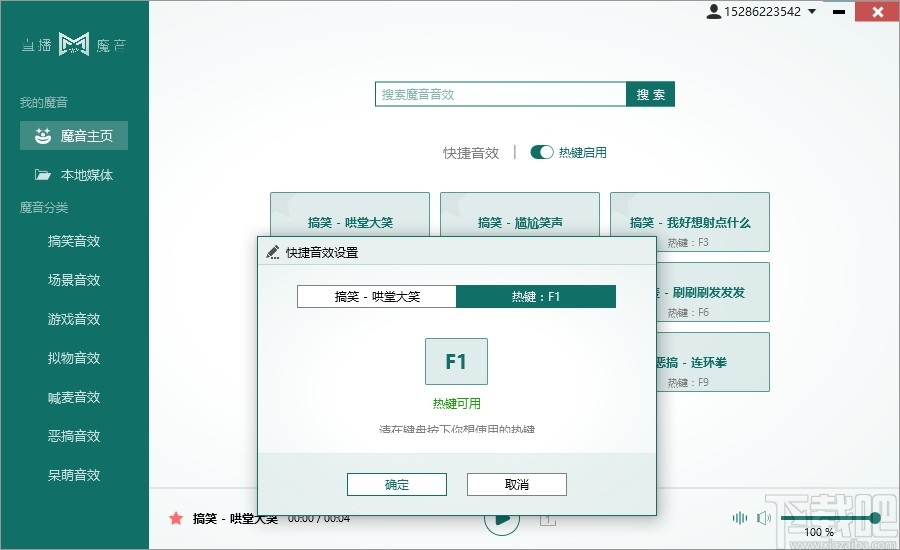Cancel with the 取消 button
Viewport: 900px width, 550px height.
click(x=517, y=485)
